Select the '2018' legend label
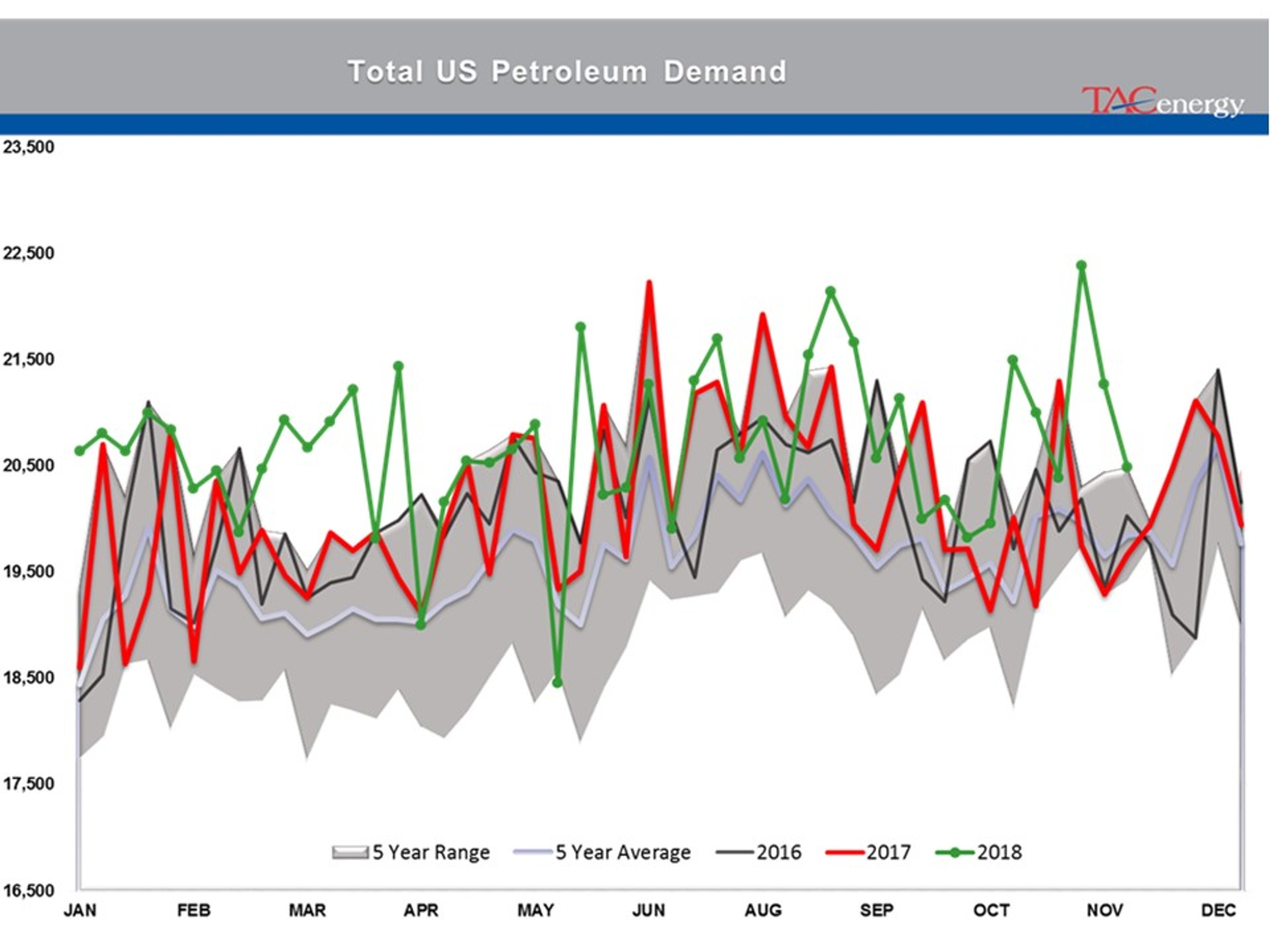 [999, 852]
